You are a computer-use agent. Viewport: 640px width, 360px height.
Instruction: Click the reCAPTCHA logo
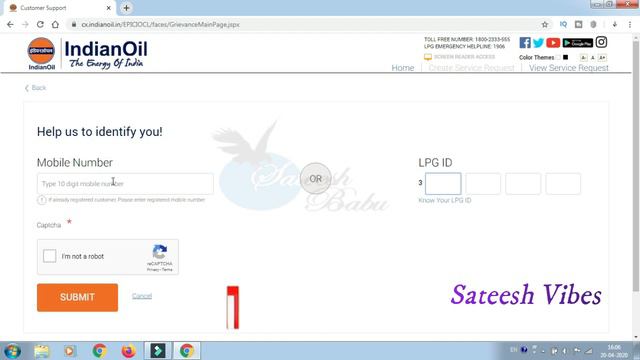[160, 252]
